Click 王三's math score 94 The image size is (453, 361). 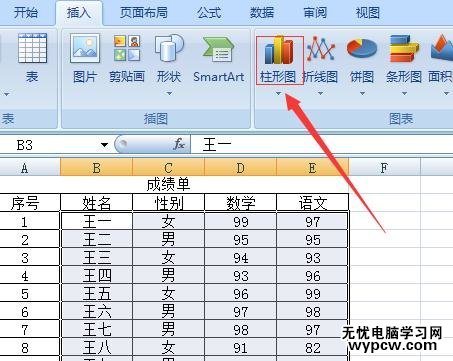(x=240, y=257)
